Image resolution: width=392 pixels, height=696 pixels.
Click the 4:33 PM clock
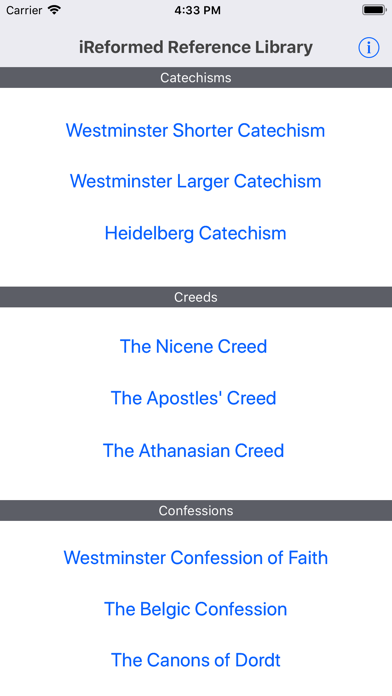coord(197,10)
